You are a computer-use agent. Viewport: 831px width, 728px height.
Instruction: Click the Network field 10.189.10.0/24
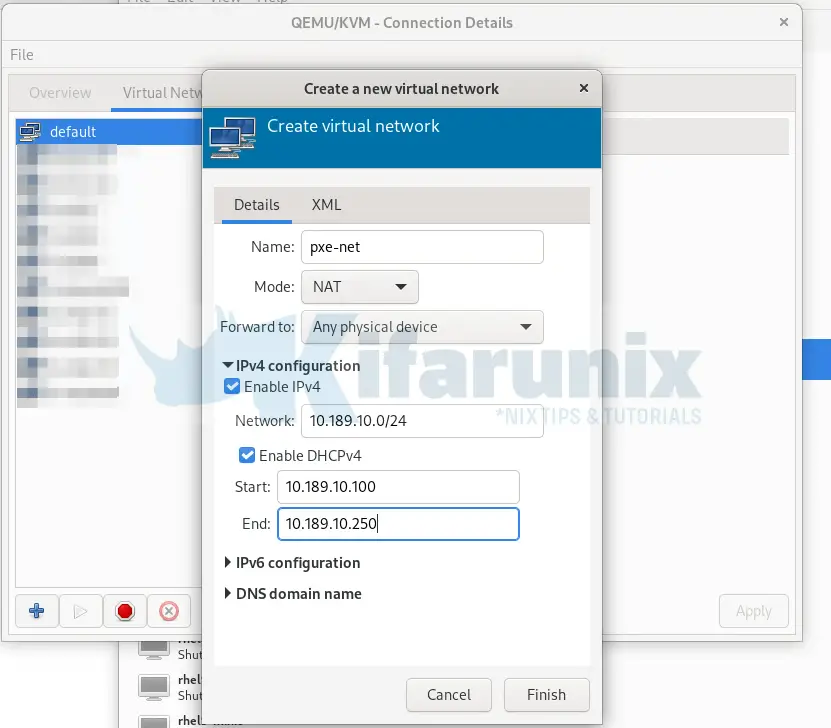pyautogui.click(x=422, y=421)
